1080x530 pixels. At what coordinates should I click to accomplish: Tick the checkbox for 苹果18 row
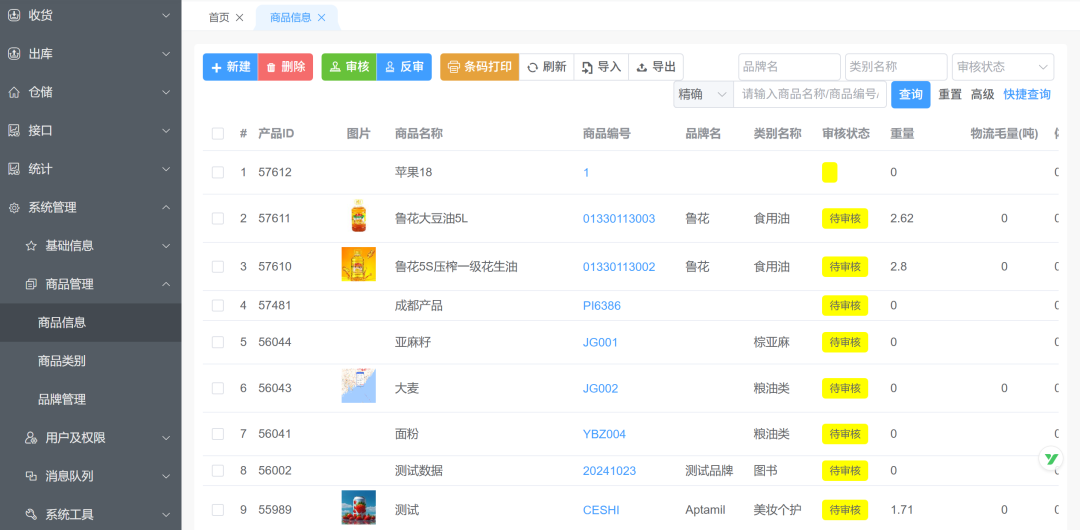pos(218,172)
